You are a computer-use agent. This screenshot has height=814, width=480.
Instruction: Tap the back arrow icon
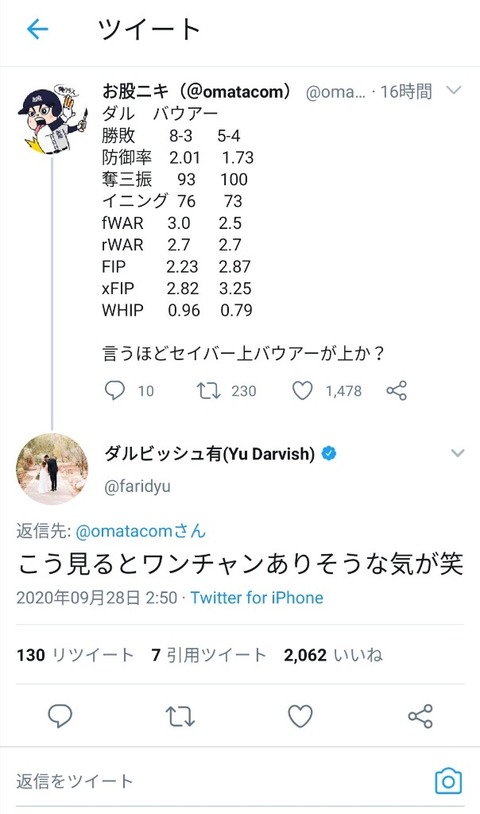(x=37, y=29)
